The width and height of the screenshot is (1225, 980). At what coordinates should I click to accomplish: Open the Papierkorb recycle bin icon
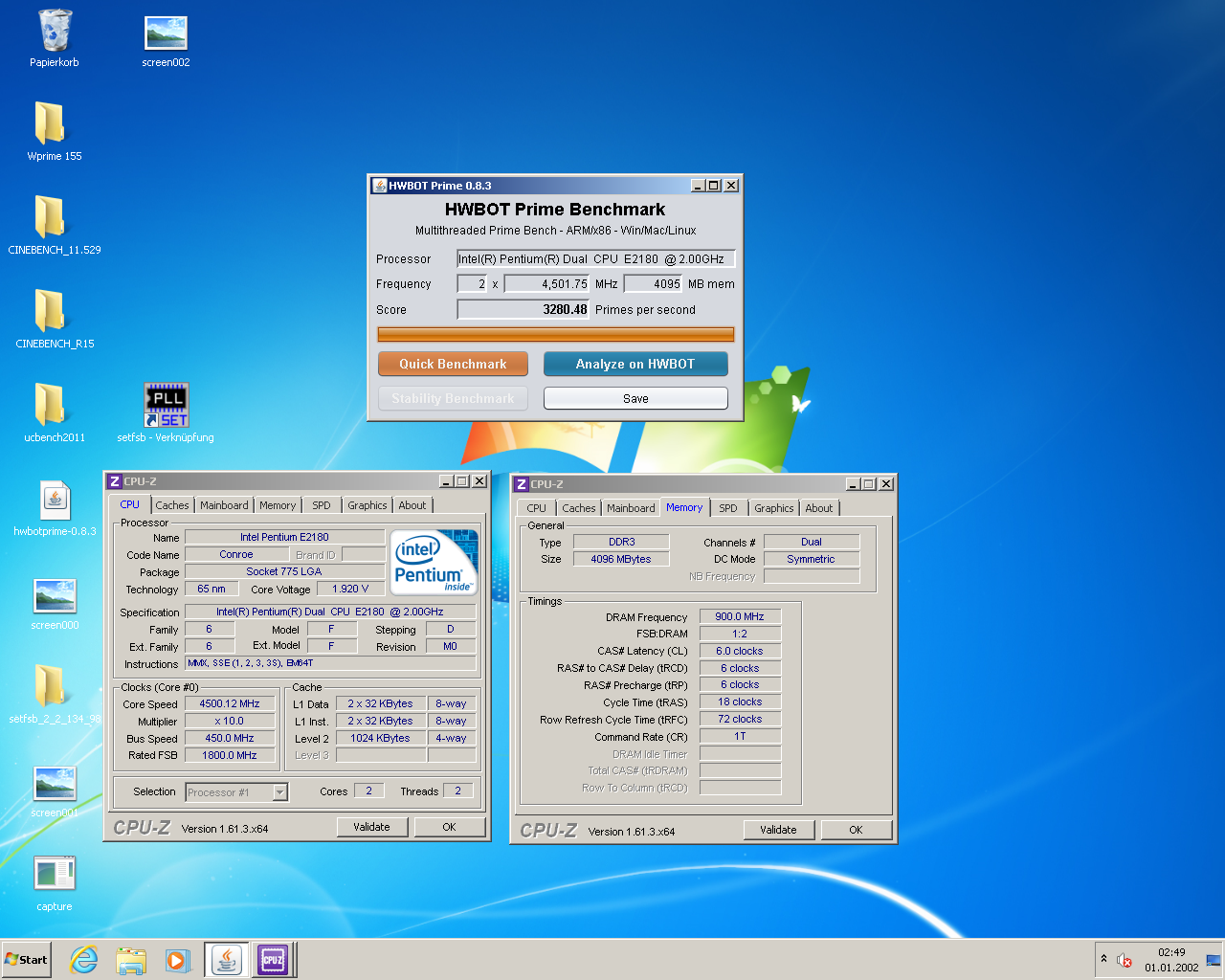[x=55, y=38]
